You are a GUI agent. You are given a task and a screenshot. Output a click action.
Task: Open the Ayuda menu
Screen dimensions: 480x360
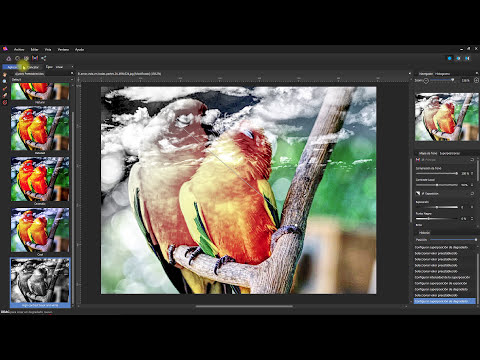(79, 49)
